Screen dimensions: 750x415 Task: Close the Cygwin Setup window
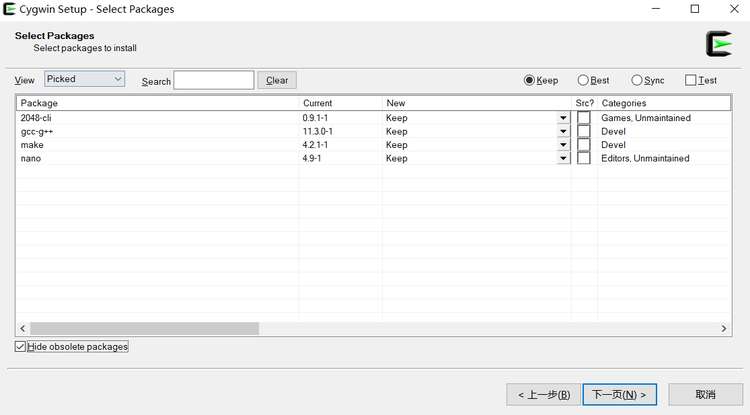pos(734,9)
